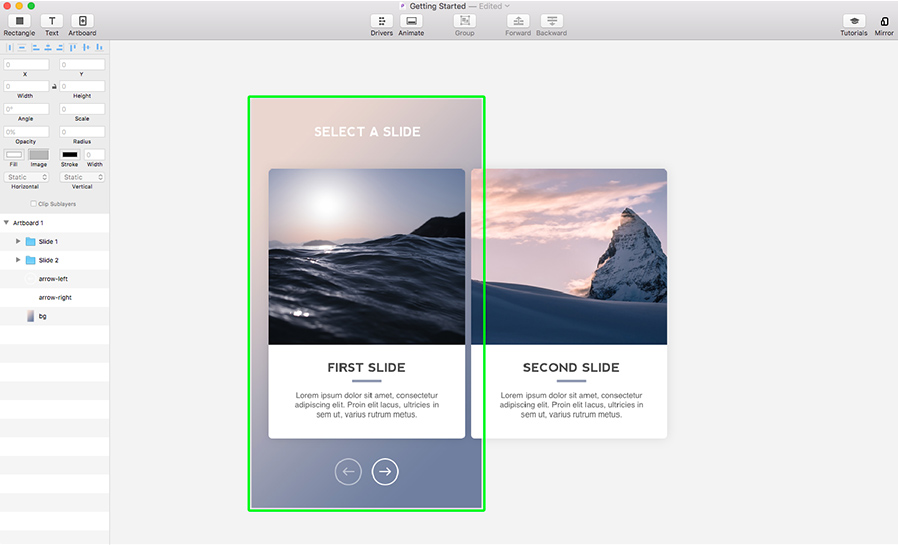Collapse the Artboard 1 layer tree
The image size is (898, 545).
click(x=6, y=223)
